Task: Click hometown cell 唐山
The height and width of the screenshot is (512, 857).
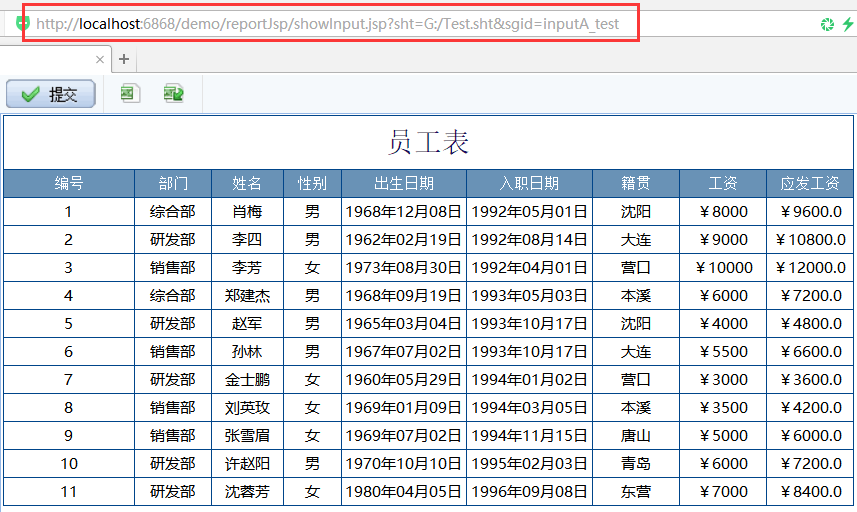Action: pyautogui.click(x=636, y=436)
